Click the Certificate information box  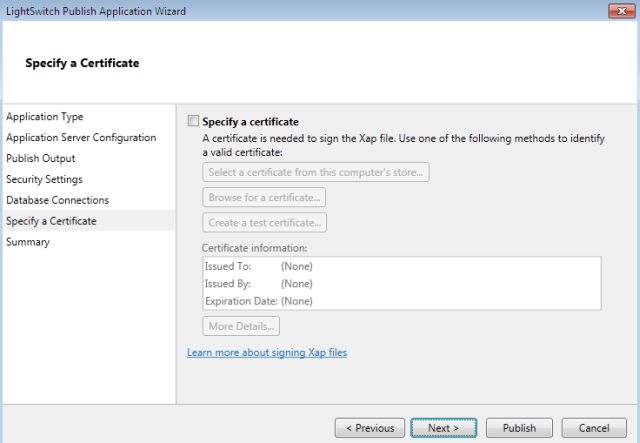pos(401,284)
